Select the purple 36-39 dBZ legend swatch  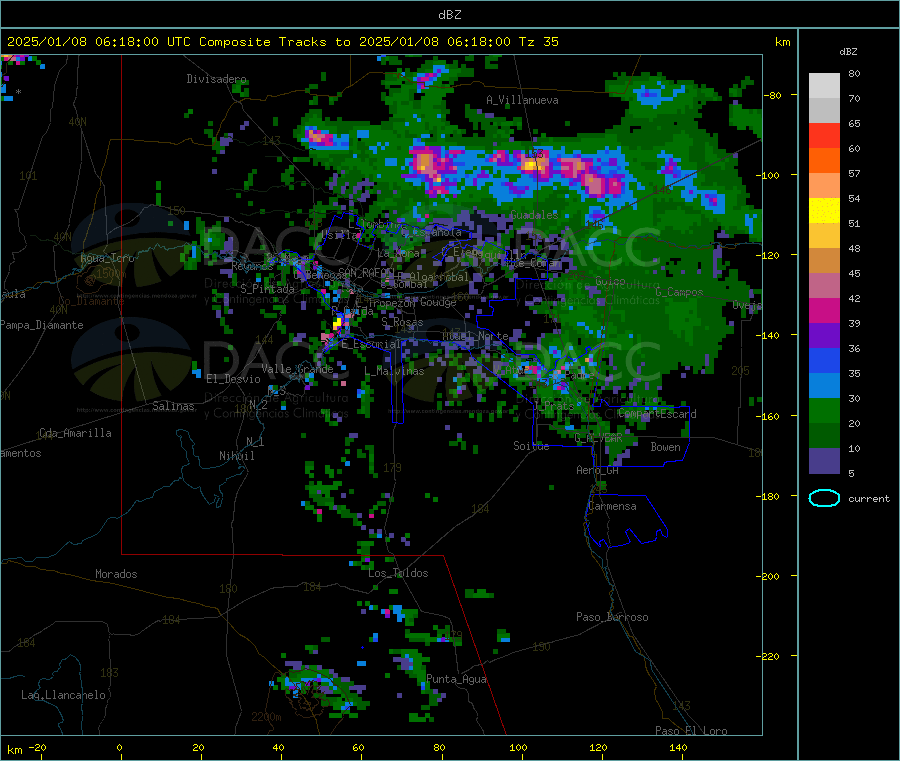[x=824, y=336]
